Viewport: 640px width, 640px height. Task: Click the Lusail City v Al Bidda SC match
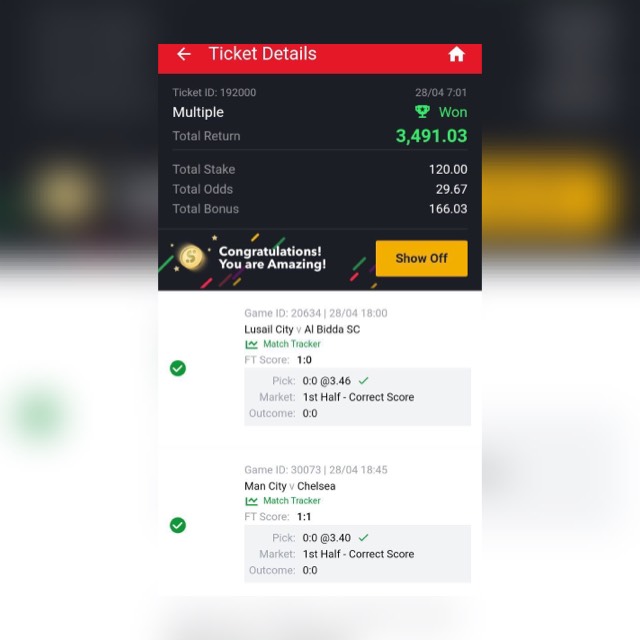coord(302,329)
